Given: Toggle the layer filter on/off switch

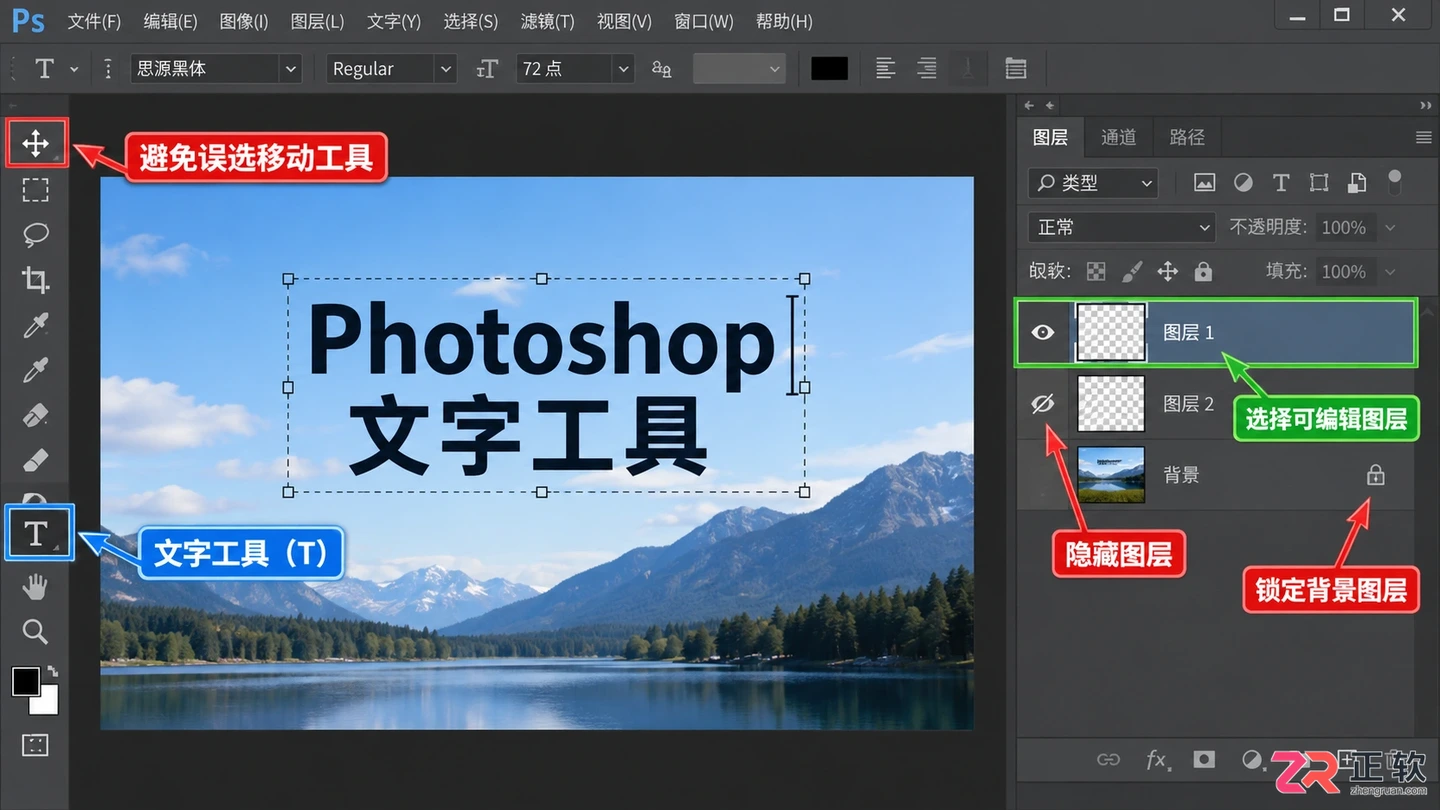Looking at the screenshot, I should coord(1394,182).
